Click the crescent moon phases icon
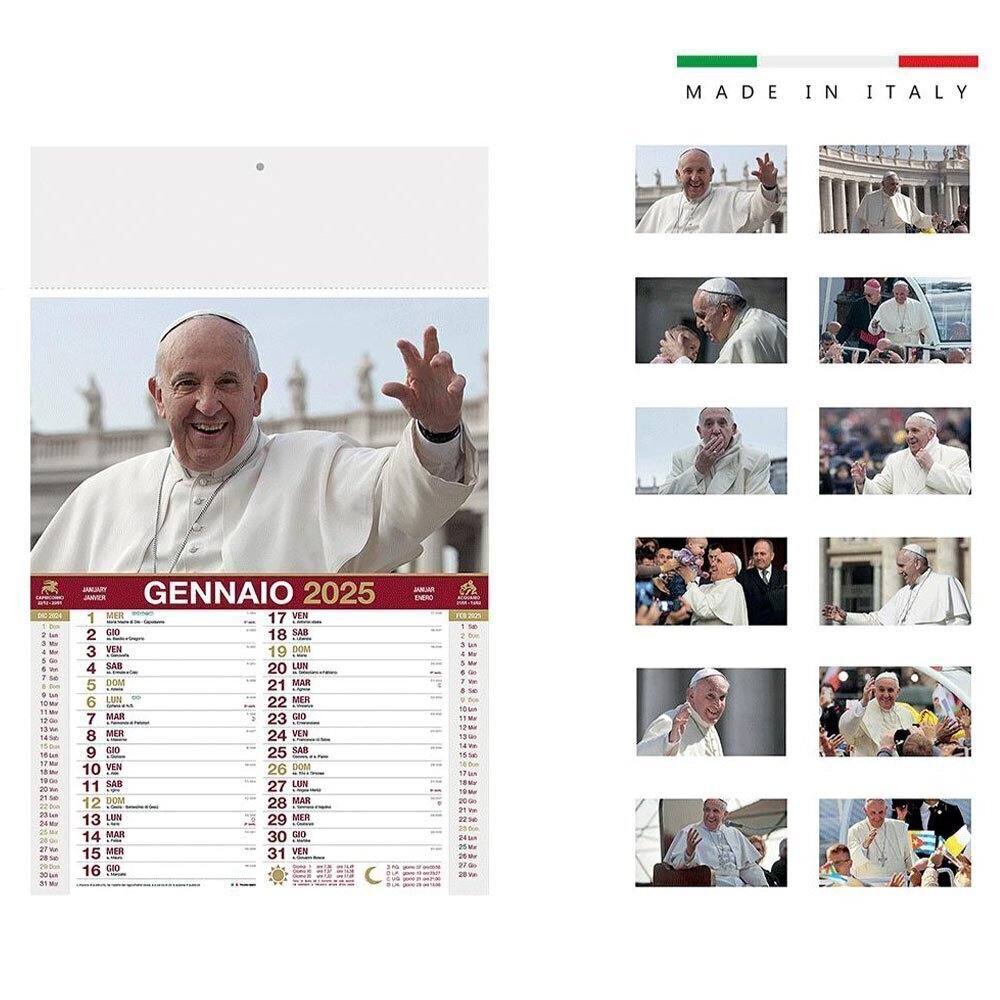 (x=372, y=875)
